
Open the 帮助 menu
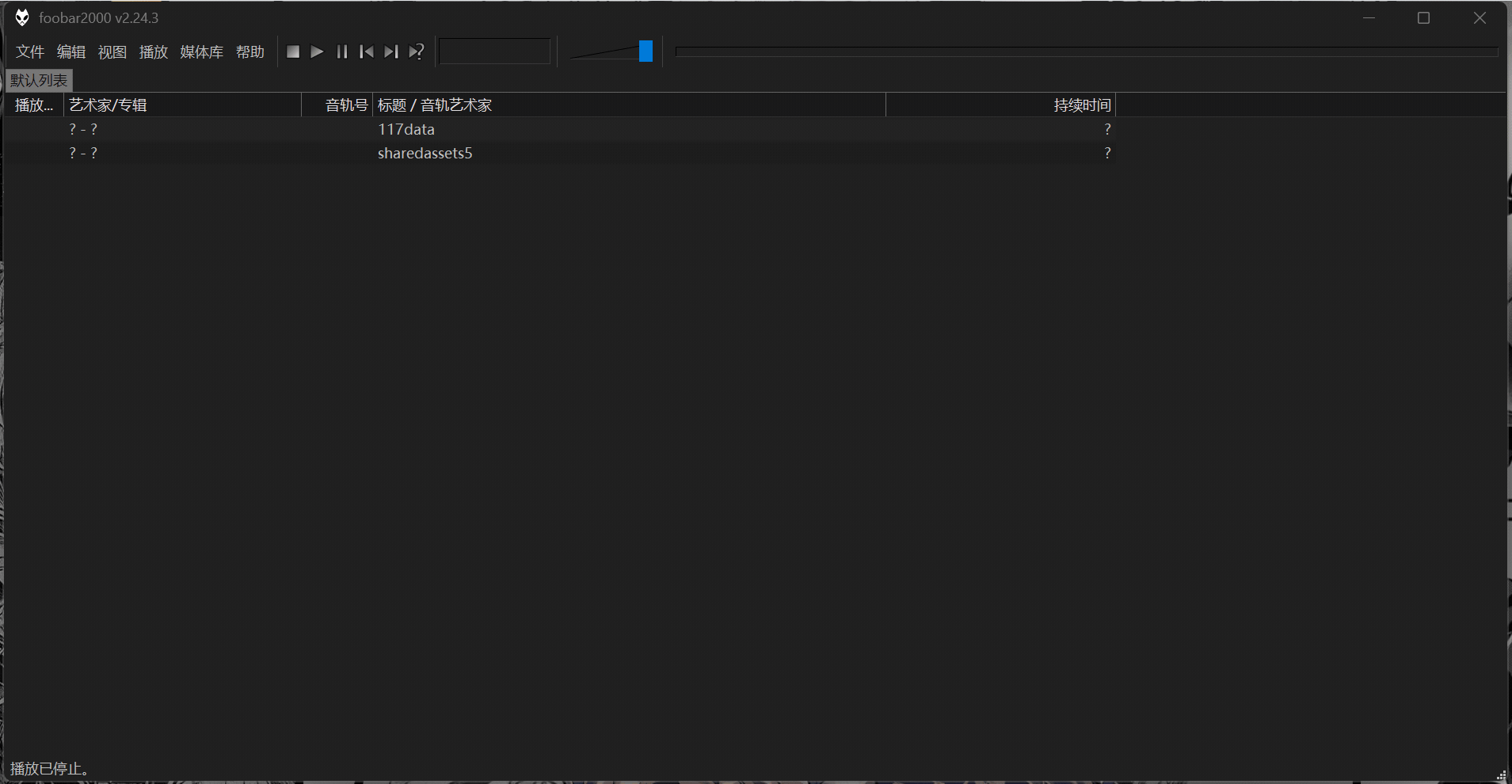tap(250, 51)
